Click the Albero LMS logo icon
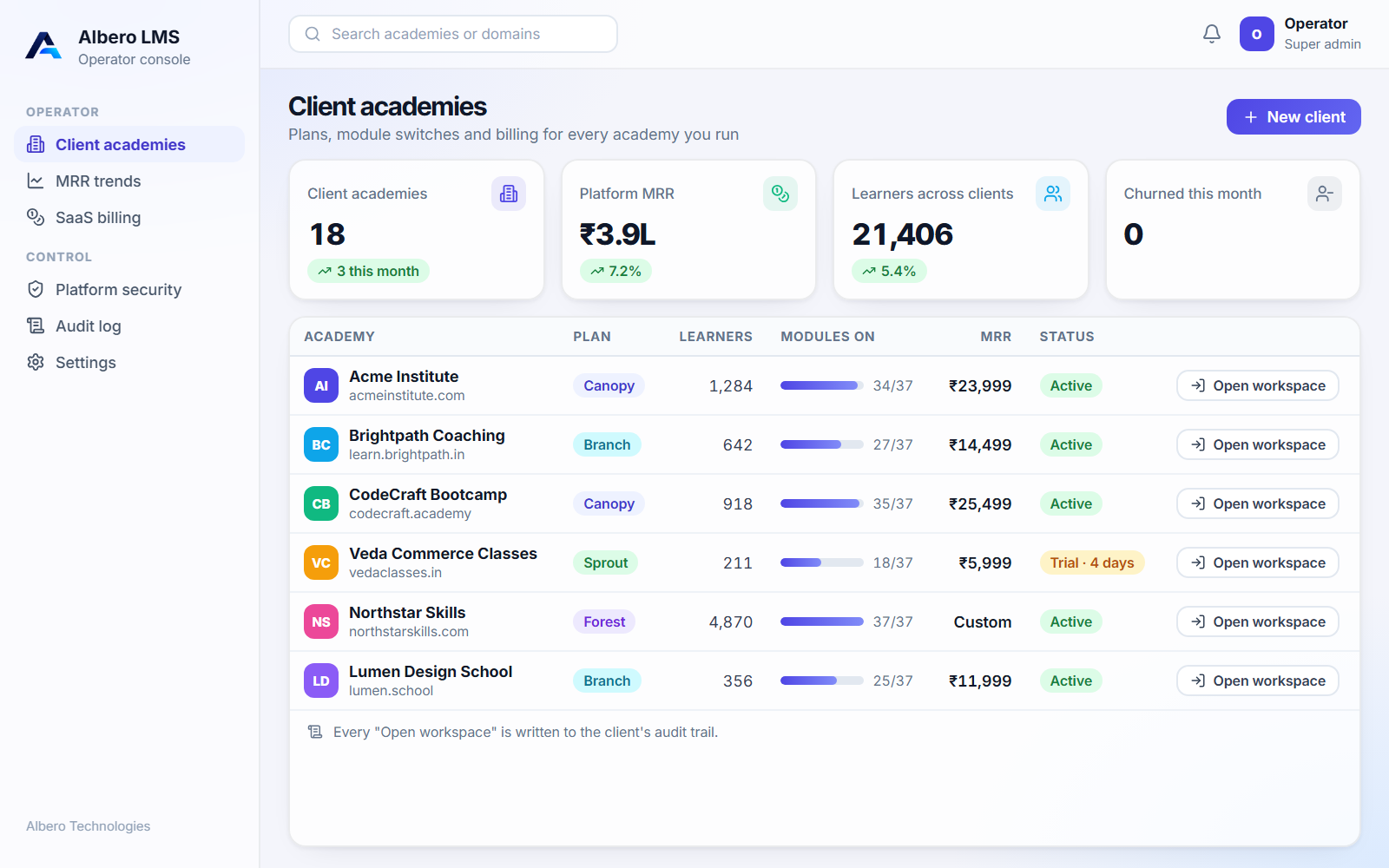 (43, 46)
